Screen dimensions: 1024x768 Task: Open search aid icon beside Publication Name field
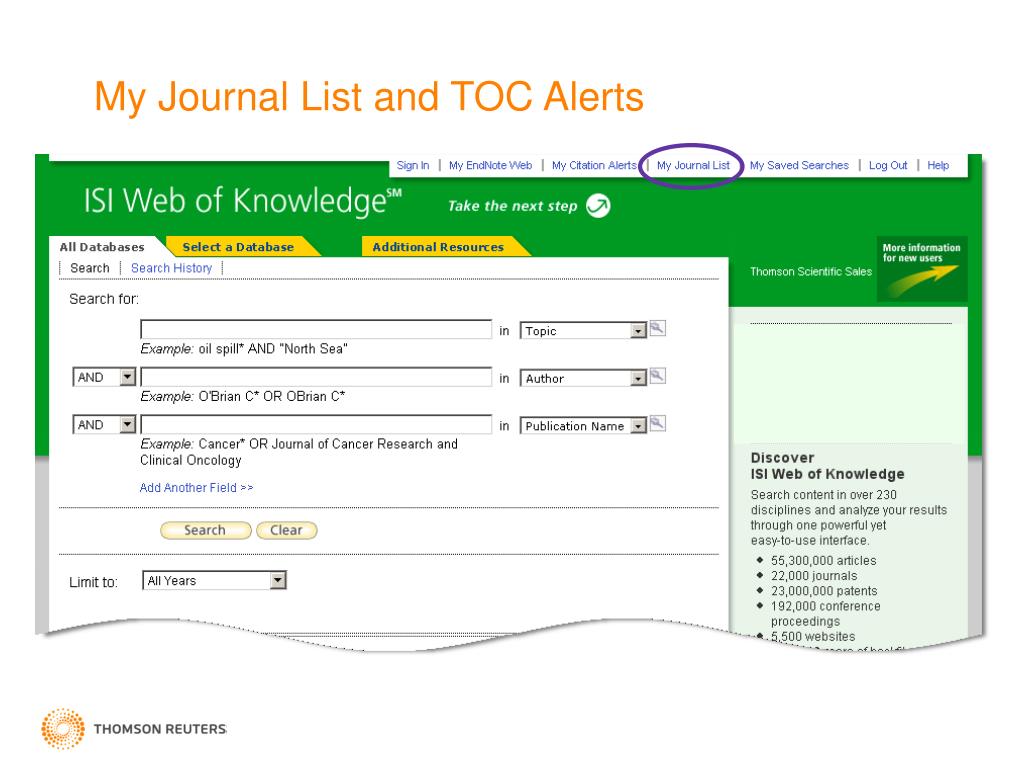coord(657,424)
